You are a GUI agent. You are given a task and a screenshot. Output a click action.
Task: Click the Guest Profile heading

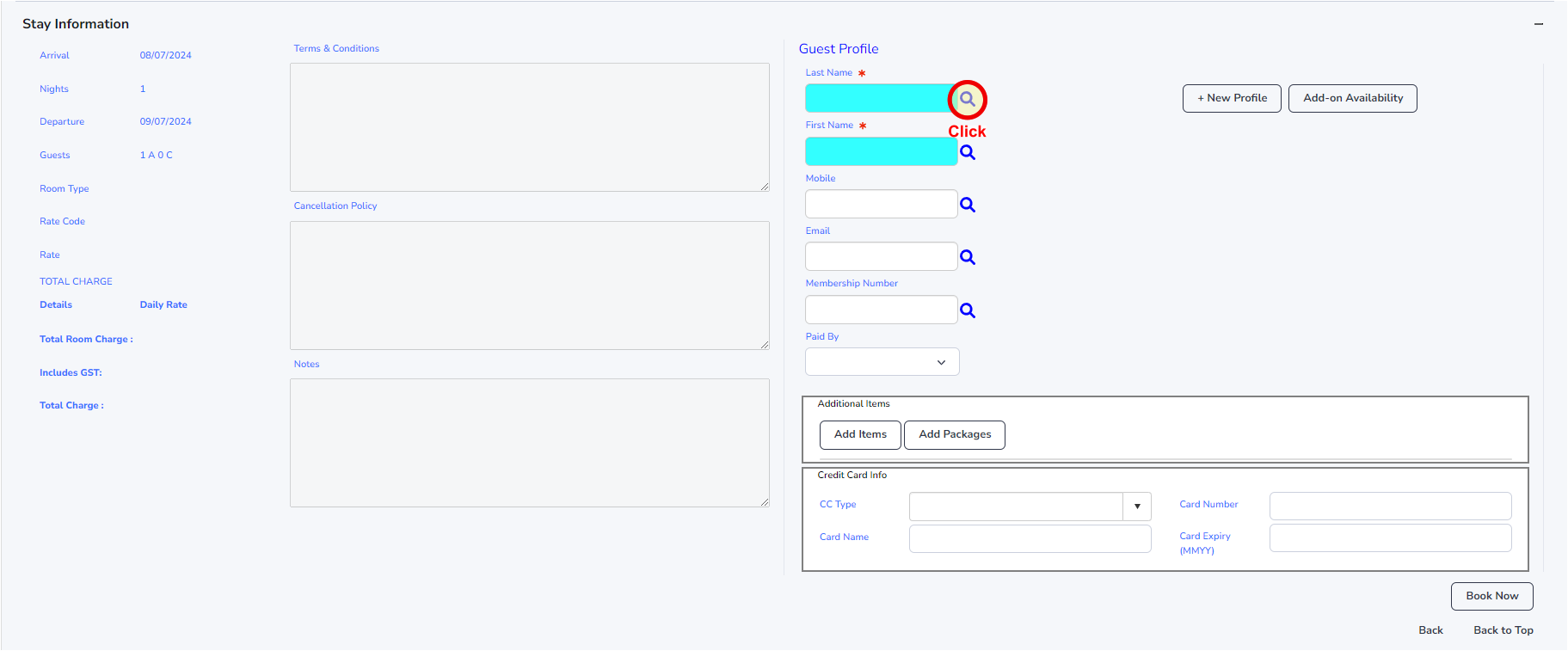coord(839,49)
